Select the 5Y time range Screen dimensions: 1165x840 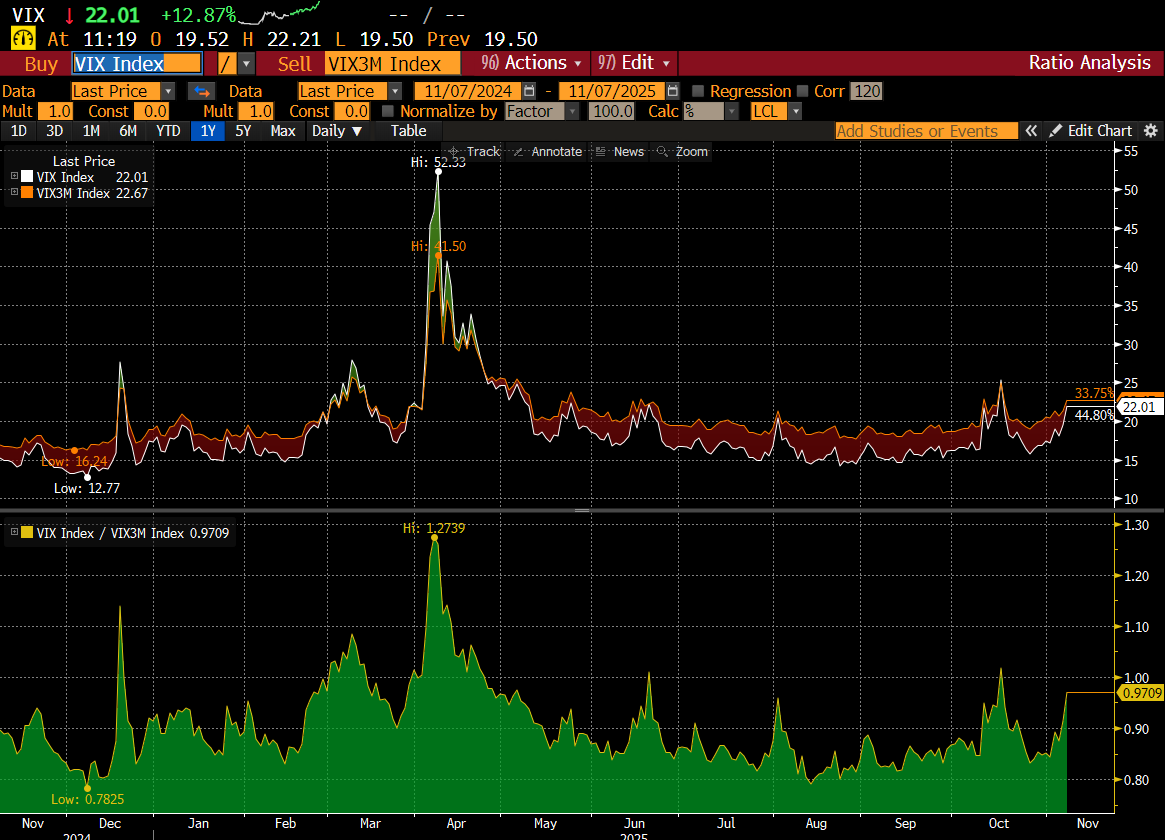(243, 131)
